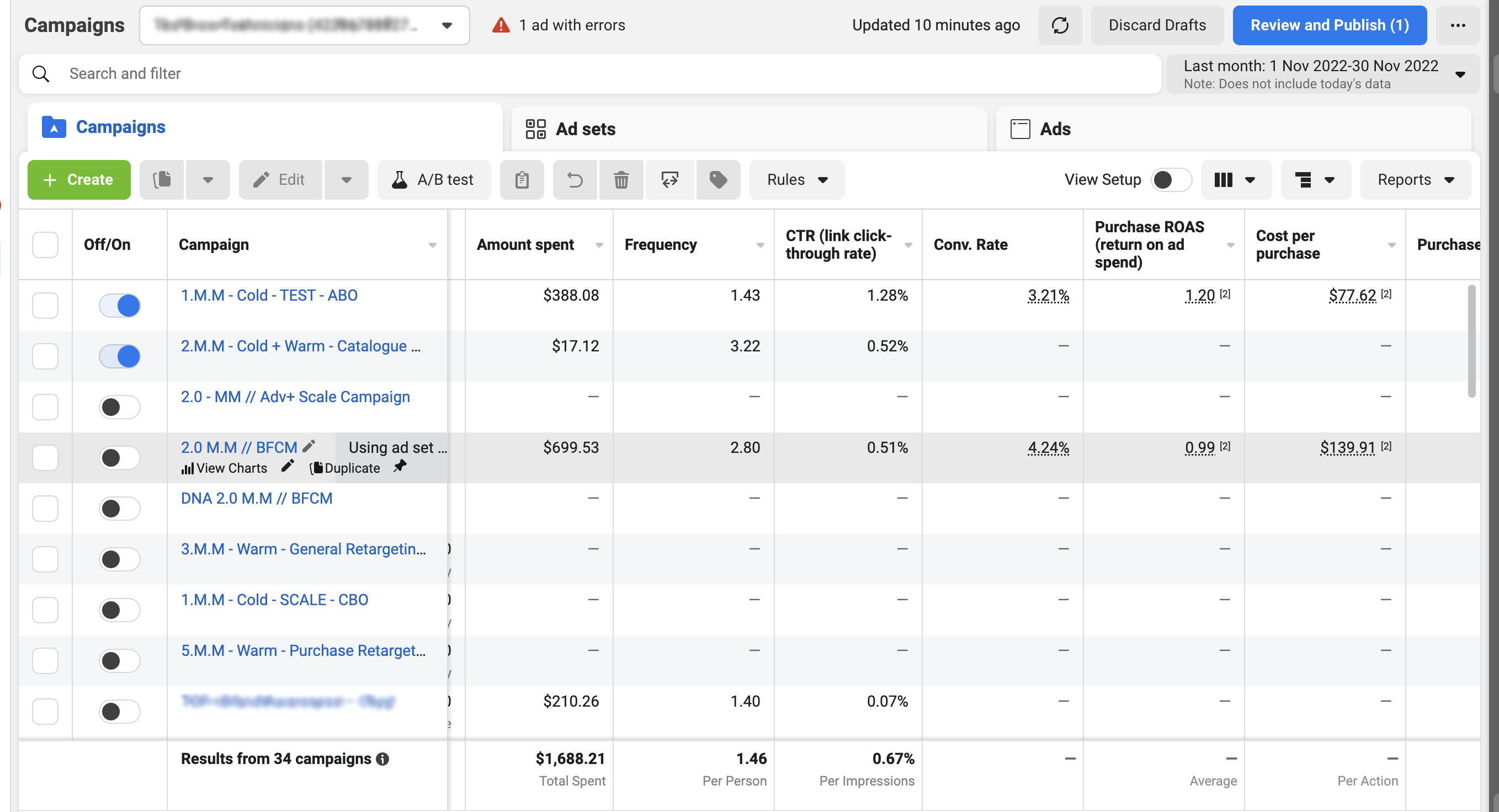The width and height of the screenshot is (1499, 812).
Task: Click Review and Publish button
Action: point(1329,25)
